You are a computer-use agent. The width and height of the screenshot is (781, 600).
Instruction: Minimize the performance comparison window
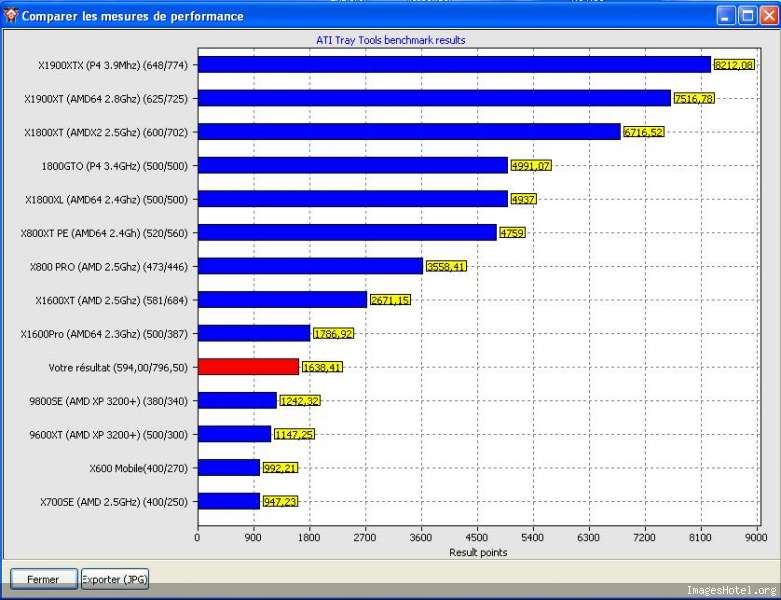click(725, 15)
